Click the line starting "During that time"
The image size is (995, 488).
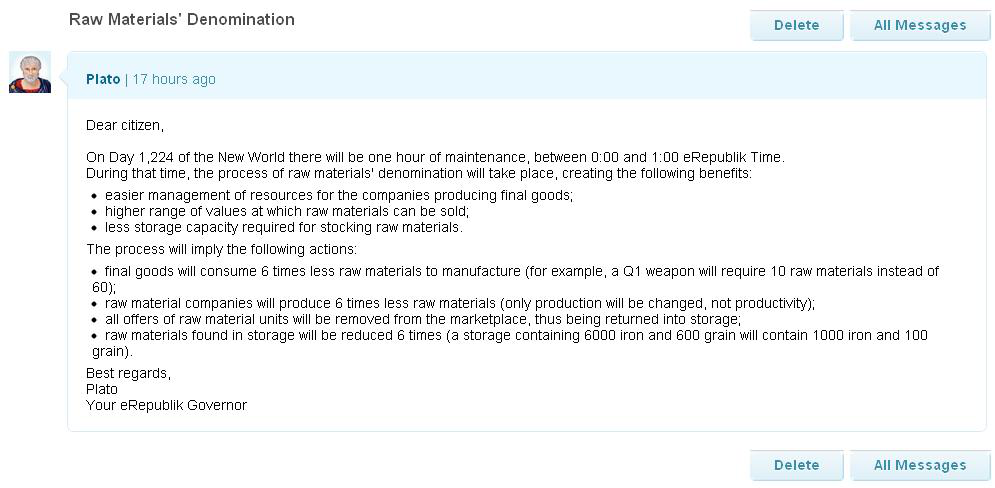(x=418, y=173)
